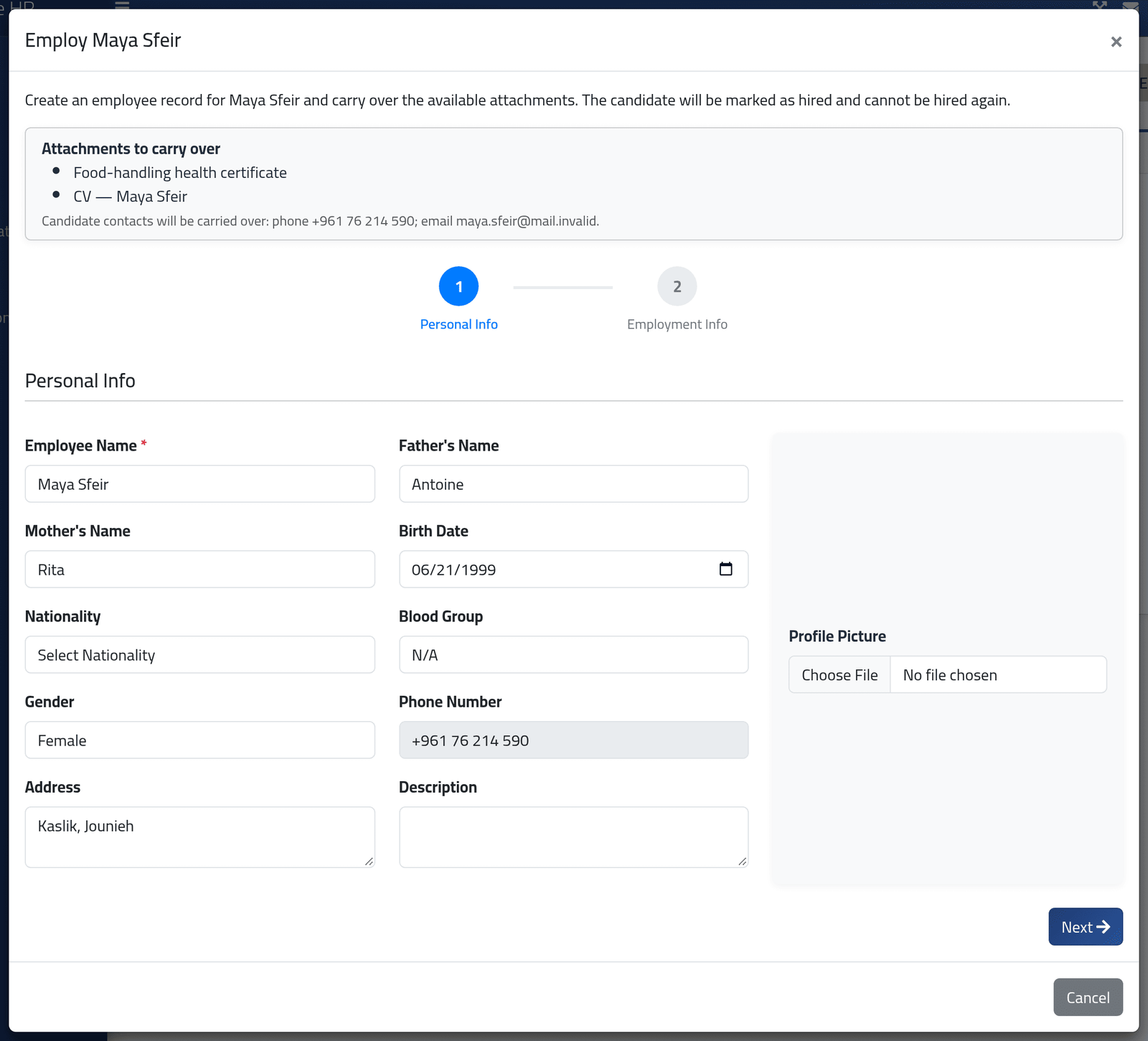Click the 'Employment Info' step label
Screen dimensions: 1148x1041
coord(677,324)
